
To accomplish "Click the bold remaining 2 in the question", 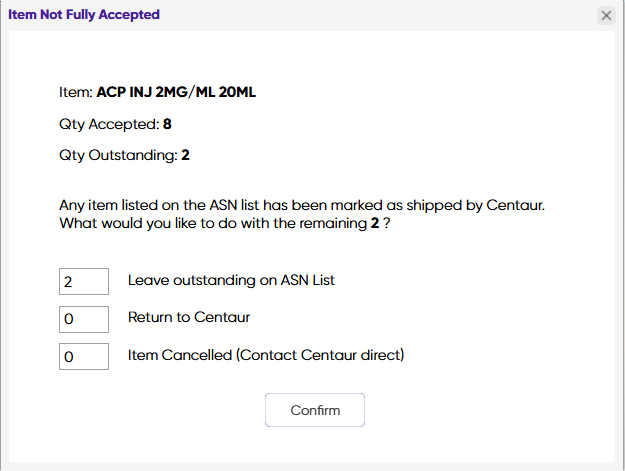I will [374, 221].
